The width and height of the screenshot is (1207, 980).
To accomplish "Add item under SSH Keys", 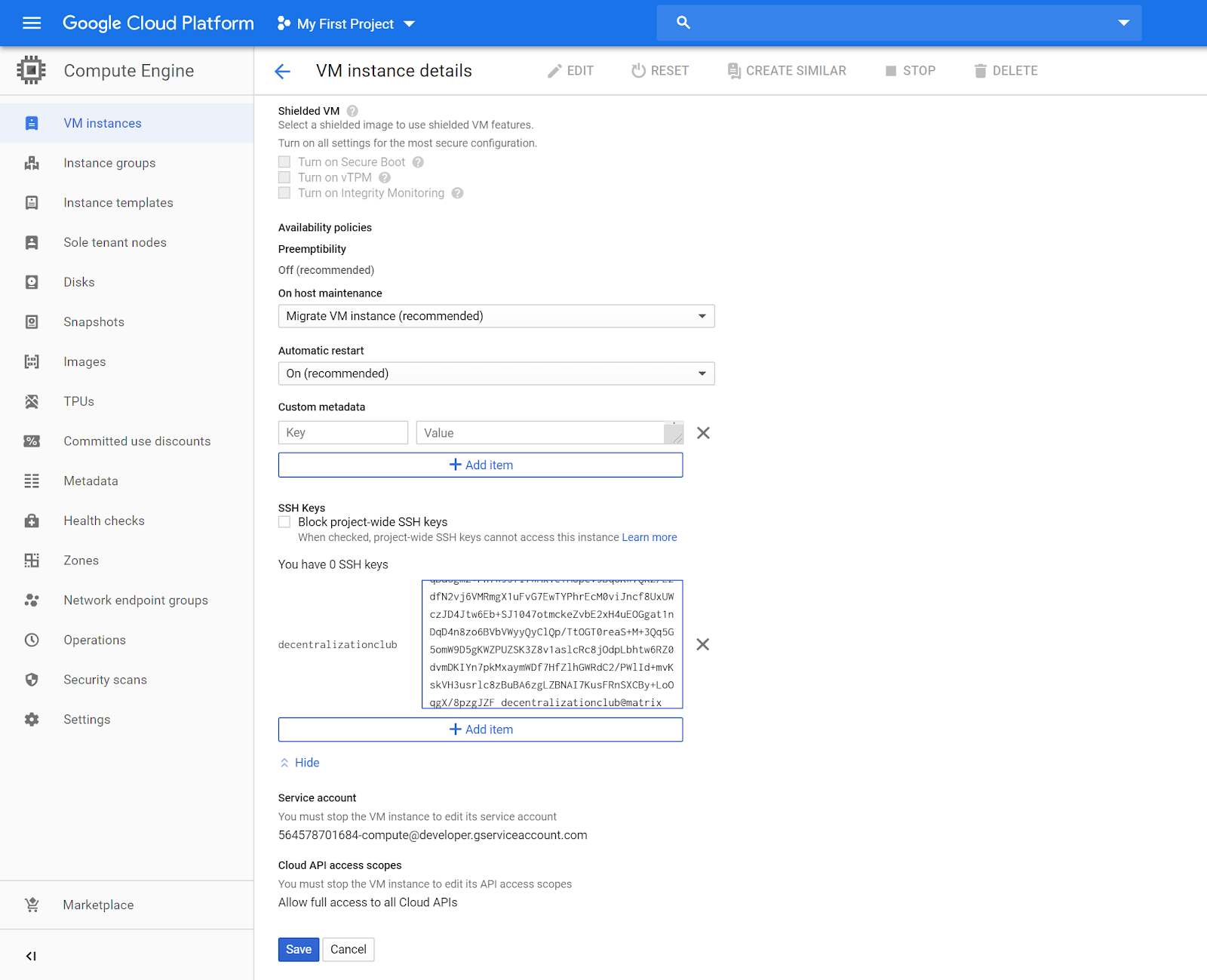I will 481,730.
